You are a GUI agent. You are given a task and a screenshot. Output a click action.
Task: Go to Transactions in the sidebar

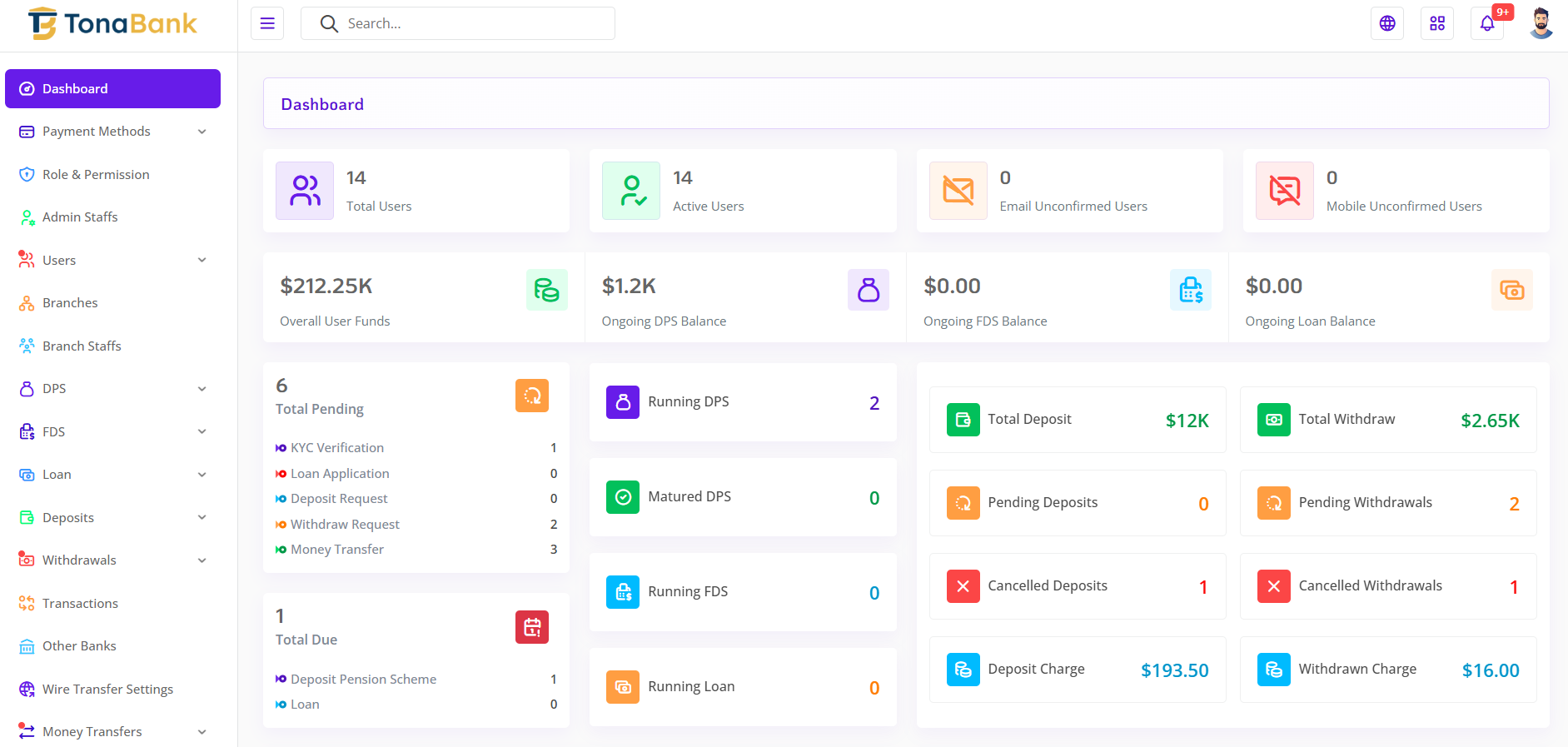(80, 603)
